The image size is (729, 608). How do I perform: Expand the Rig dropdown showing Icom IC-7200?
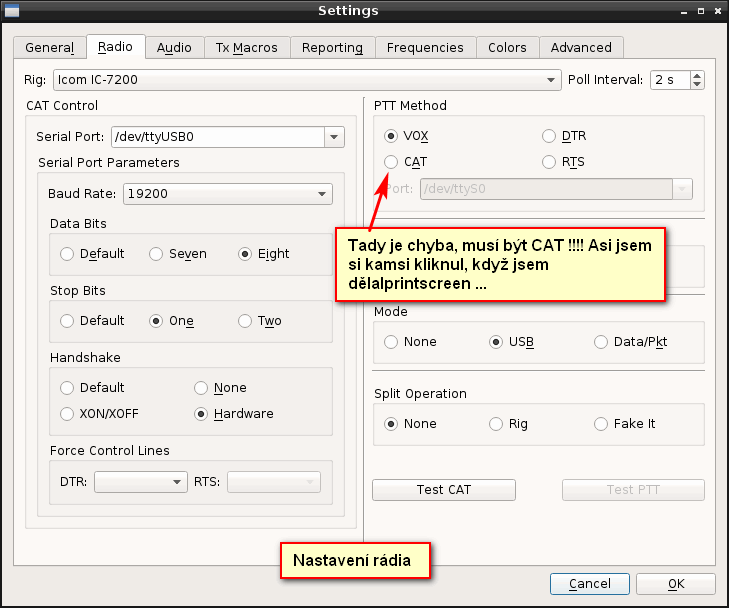552,80
